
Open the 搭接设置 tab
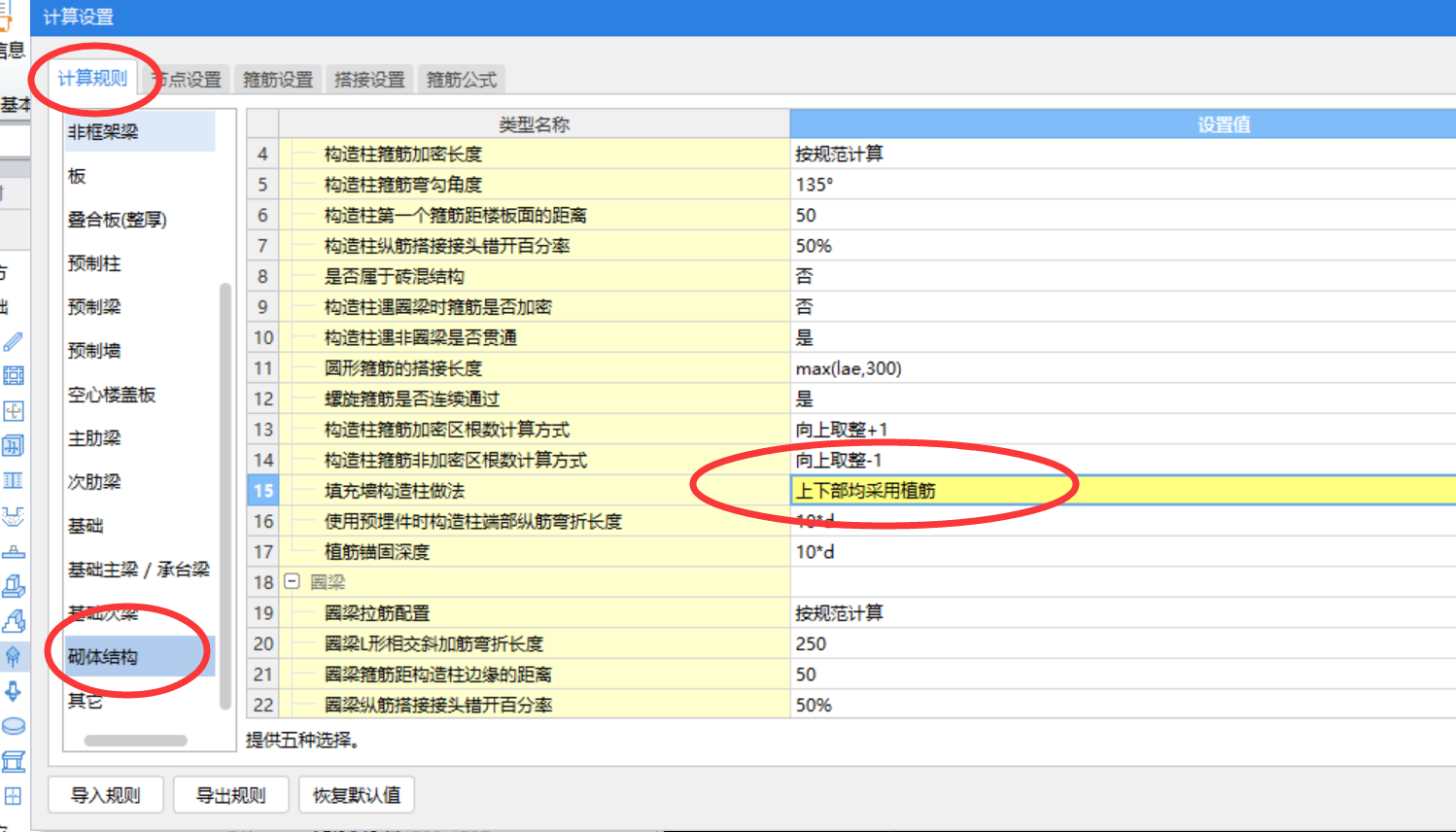point(369,80)
